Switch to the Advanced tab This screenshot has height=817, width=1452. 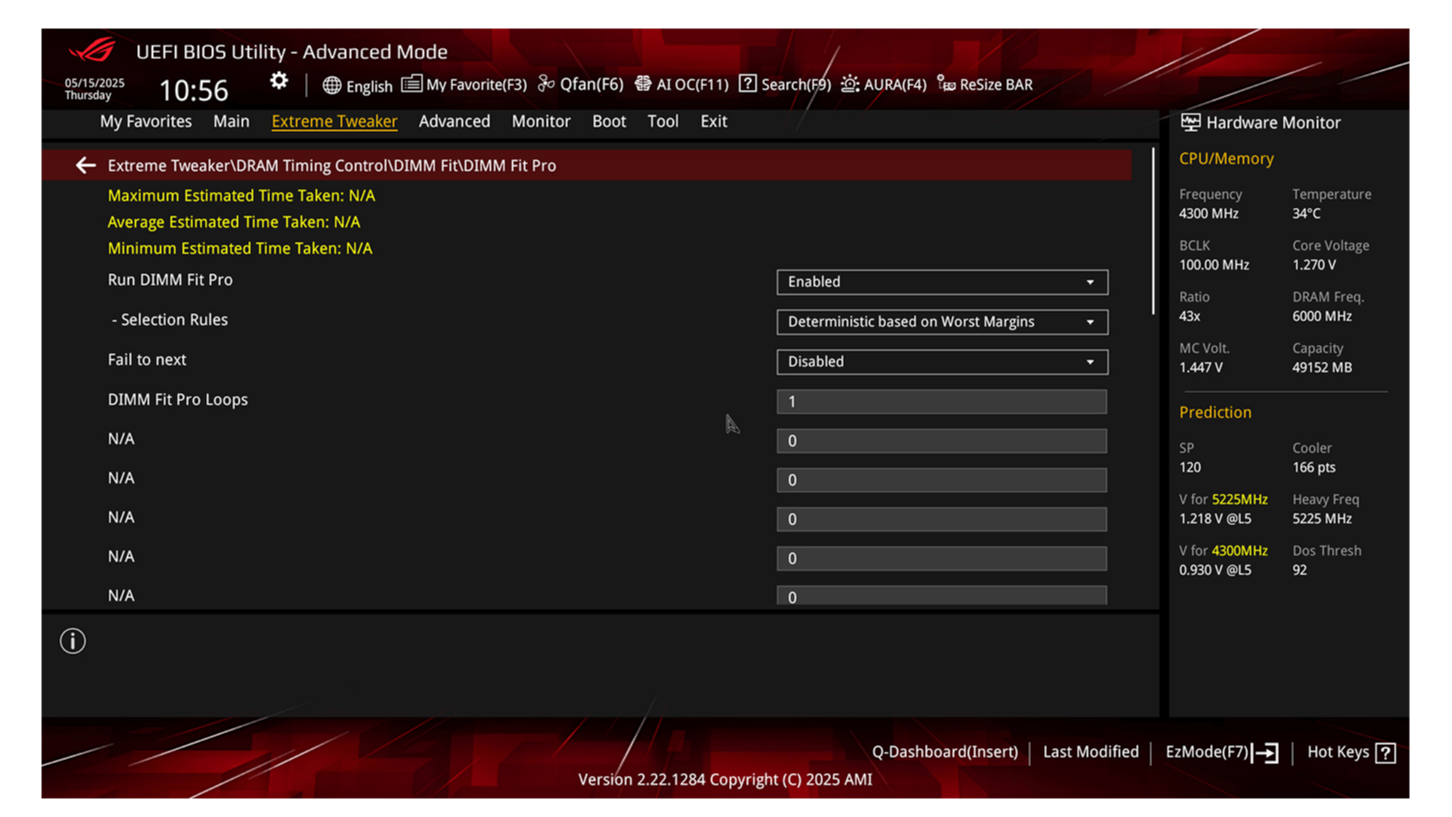click(x=454, y=121)
